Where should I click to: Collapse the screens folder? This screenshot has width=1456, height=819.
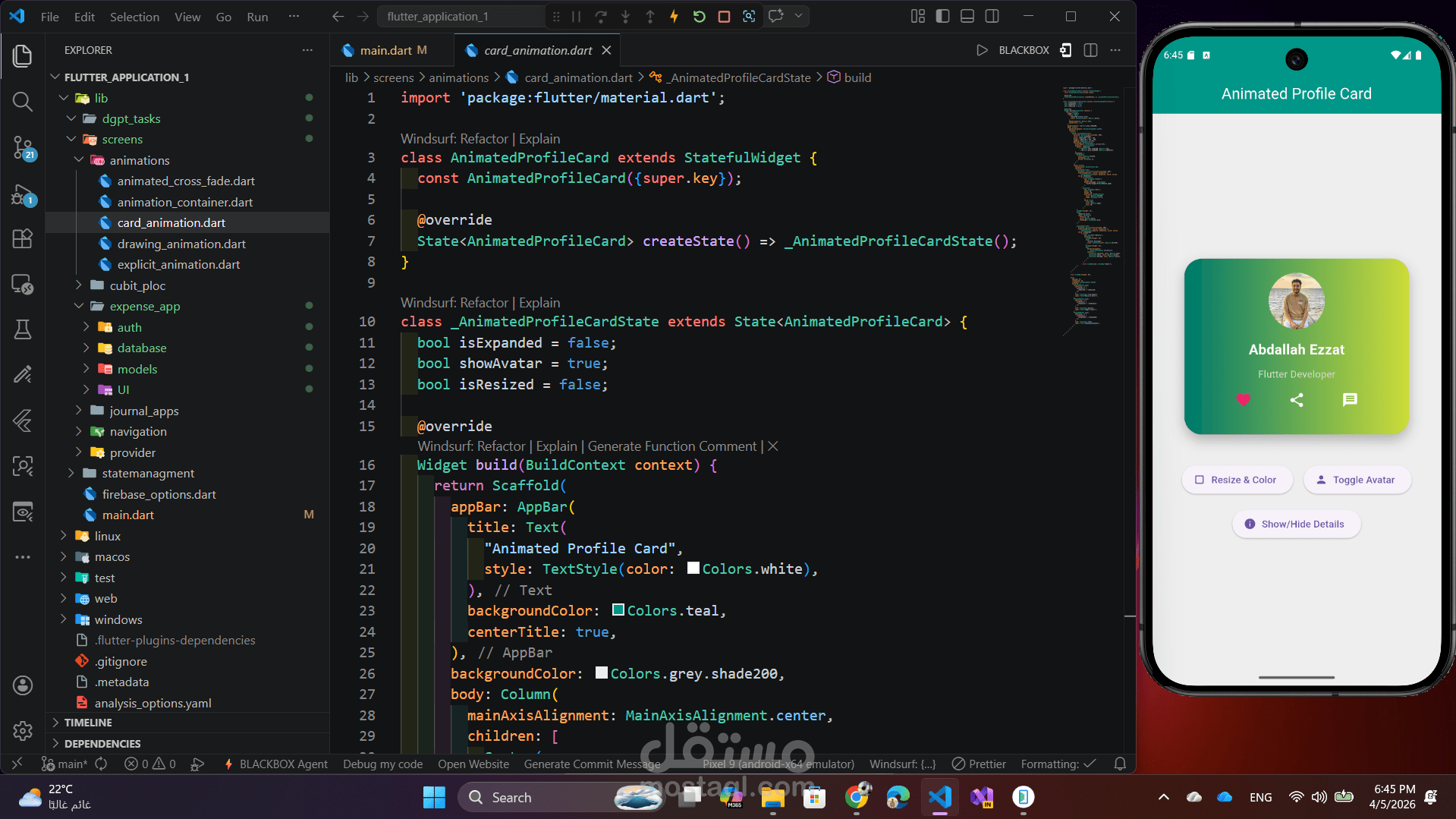[72, 140]
